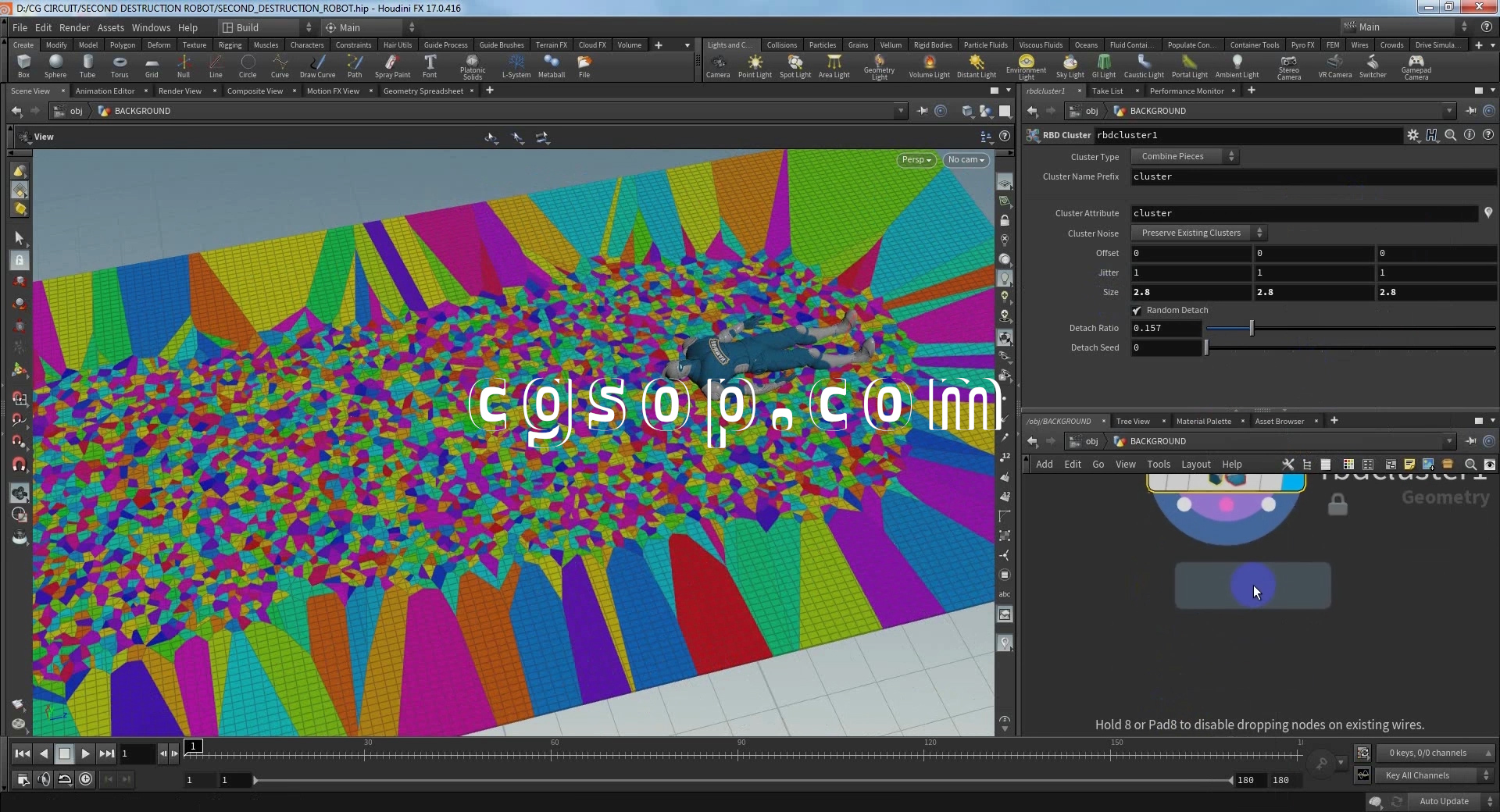
Task: Select the Platonic Solids tool
Action: (472, 66)
